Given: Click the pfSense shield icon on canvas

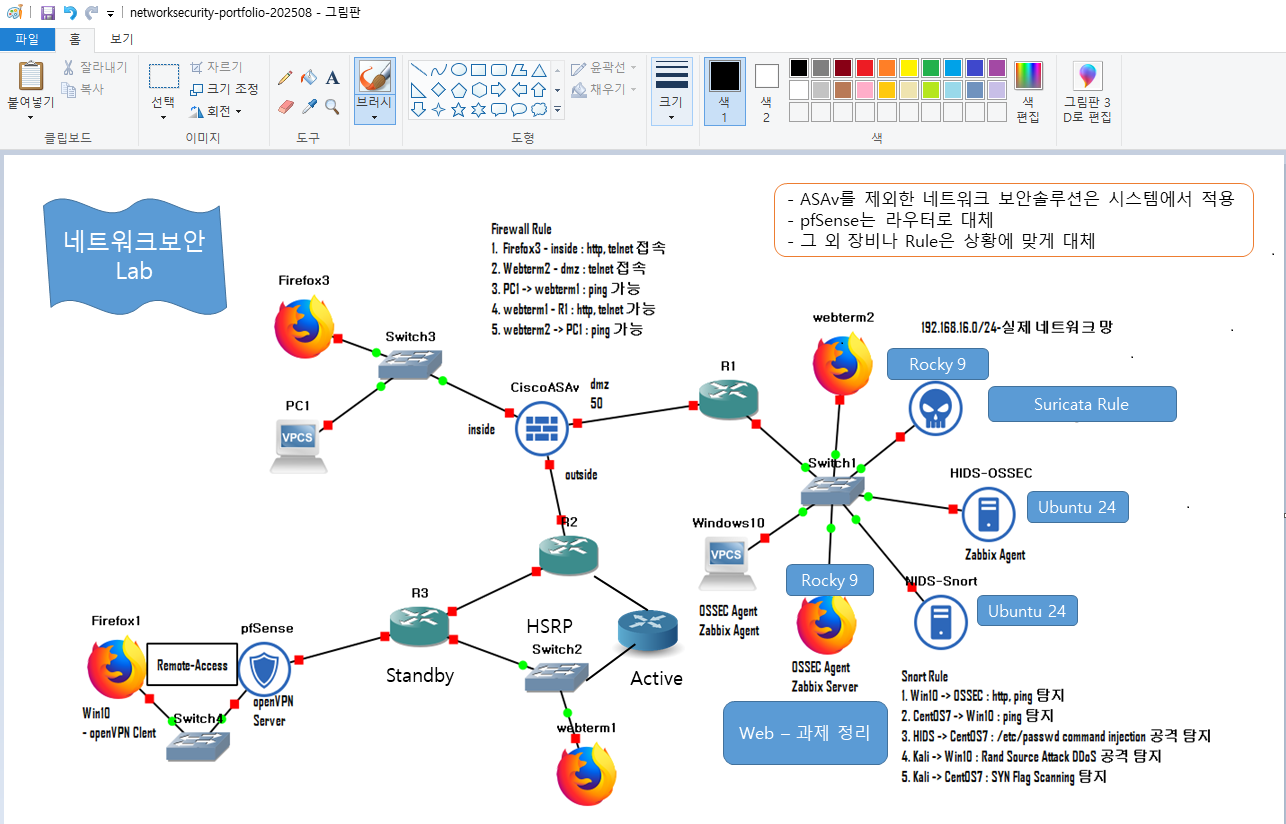Looking at the screenshot, I should click(265, 667).
